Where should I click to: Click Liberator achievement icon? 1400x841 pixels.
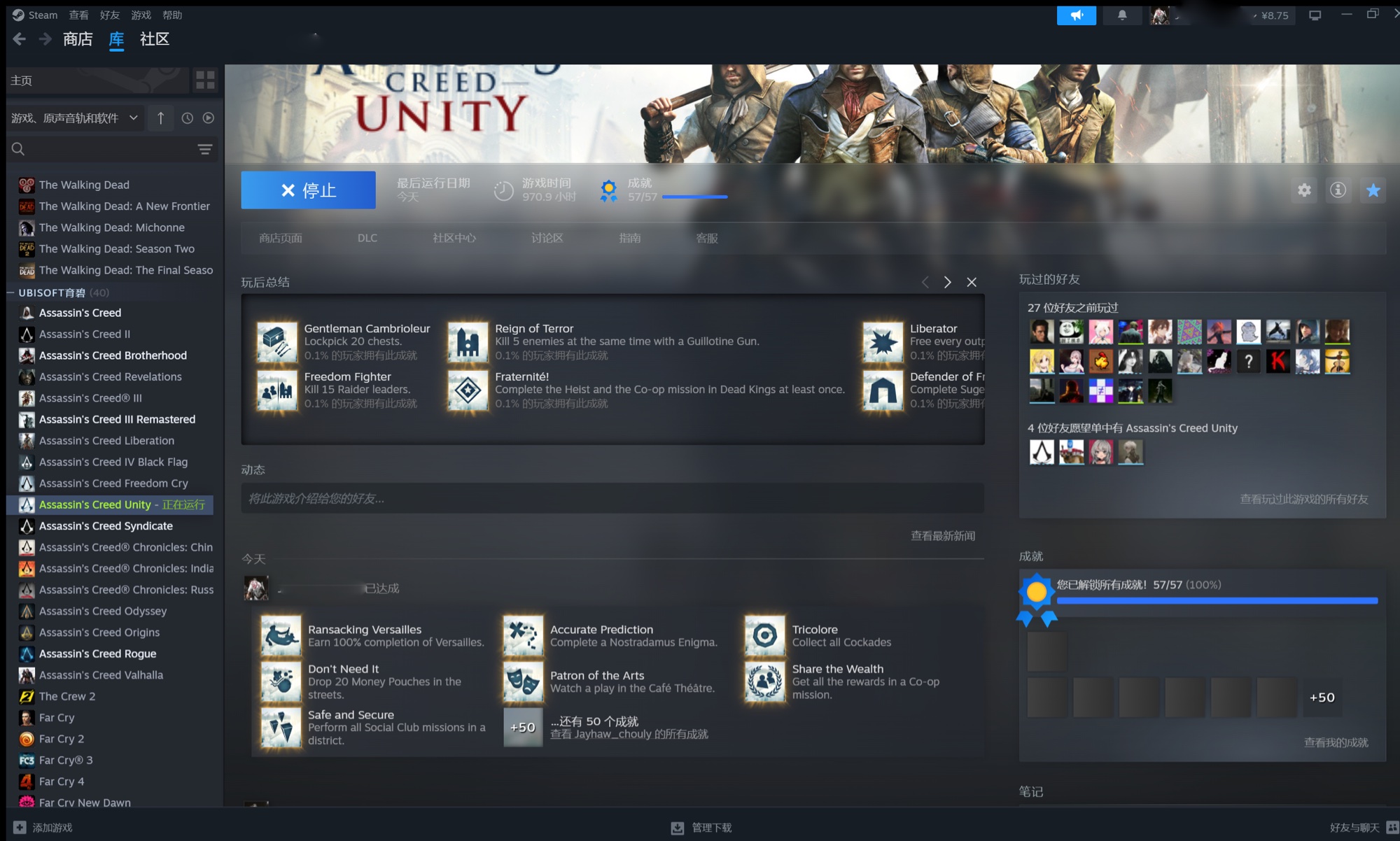tap(883, 341)
